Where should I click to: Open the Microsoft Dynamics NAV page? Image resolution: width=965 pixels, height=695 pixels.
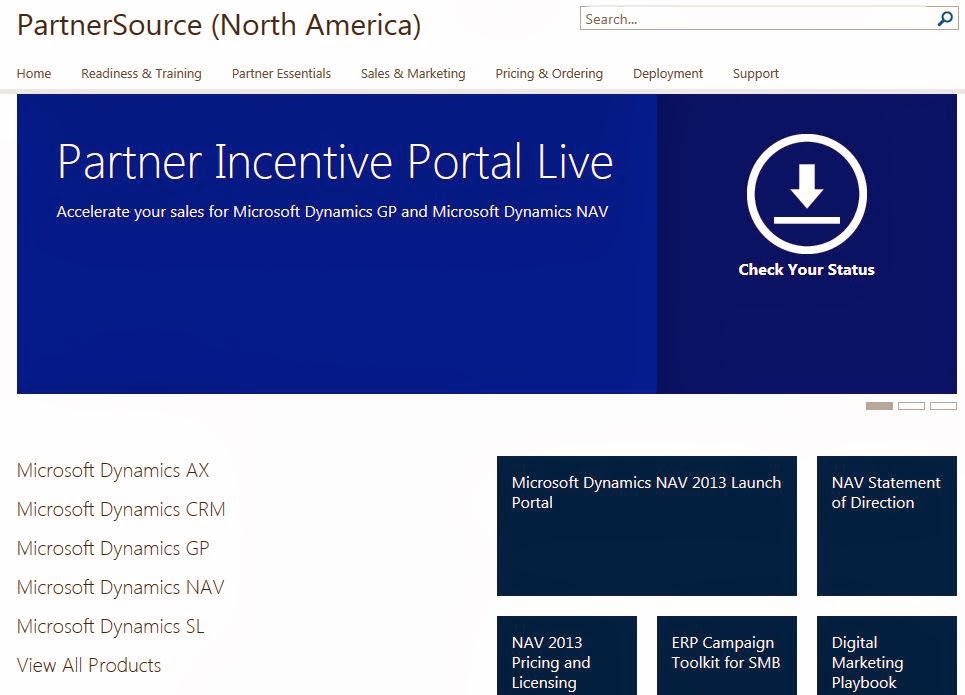point(119,587)
